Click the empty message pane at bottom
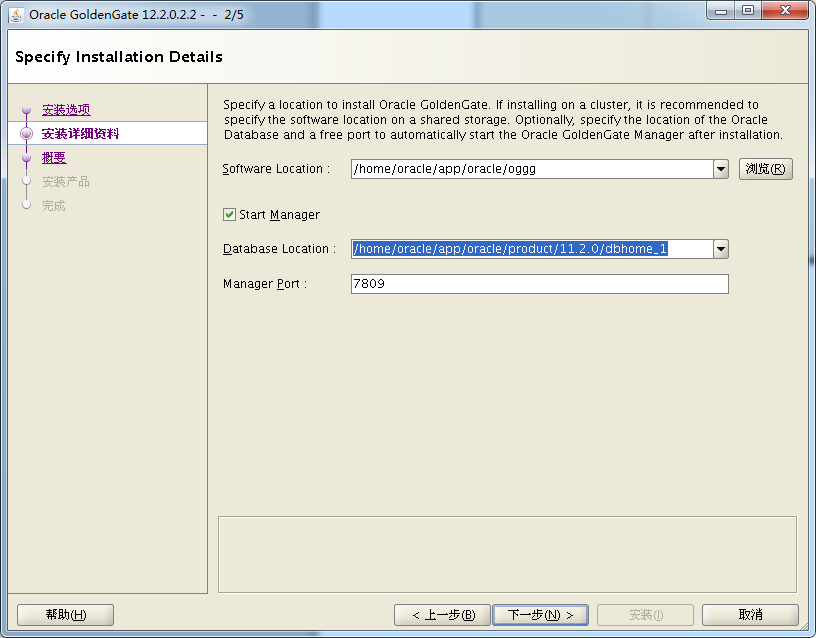816x638 pixels. [x=507, y=554]
